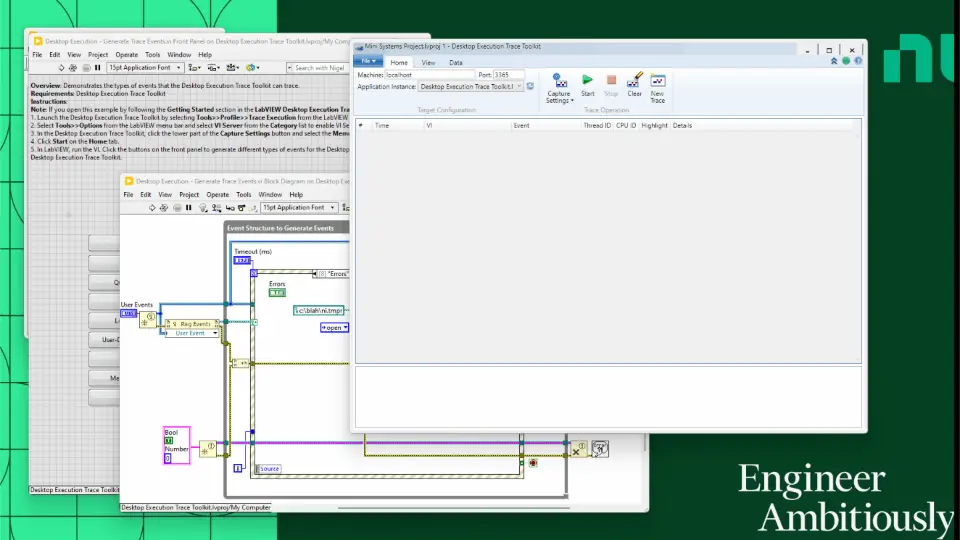The height and width of the screenshot is (540, 960).
Task: Click the Thread ID column header
Action: [x=597, y=126]
